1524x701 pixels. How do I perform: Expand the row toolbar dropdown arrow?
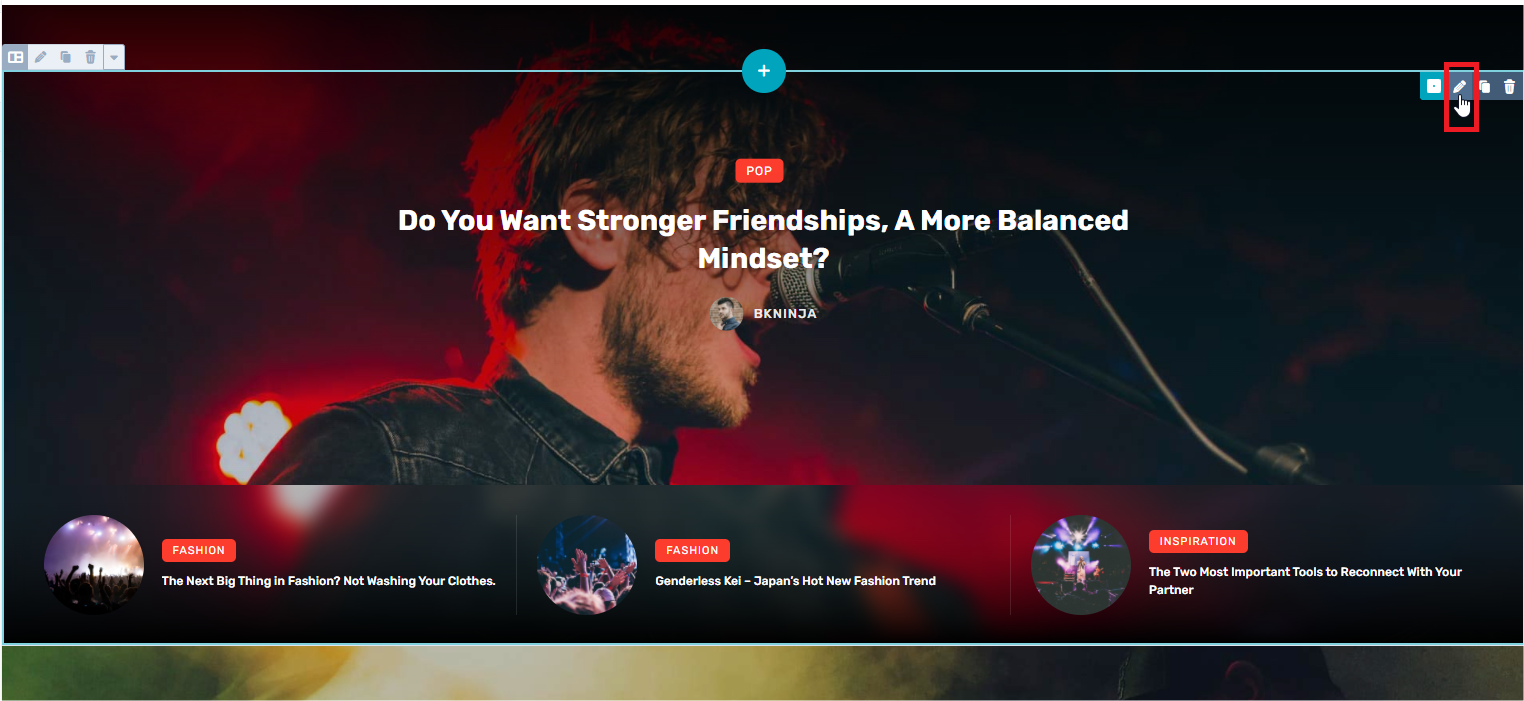click(114, 57)
